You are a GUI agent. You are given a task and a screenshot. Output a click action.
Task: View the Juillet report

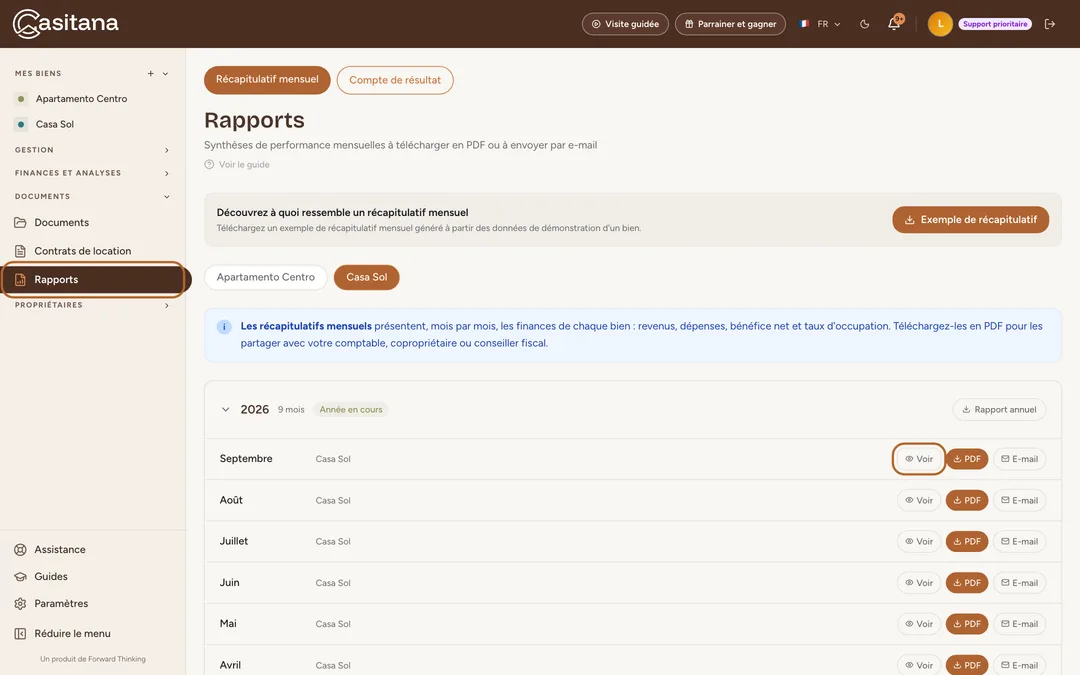pos(919,542)
